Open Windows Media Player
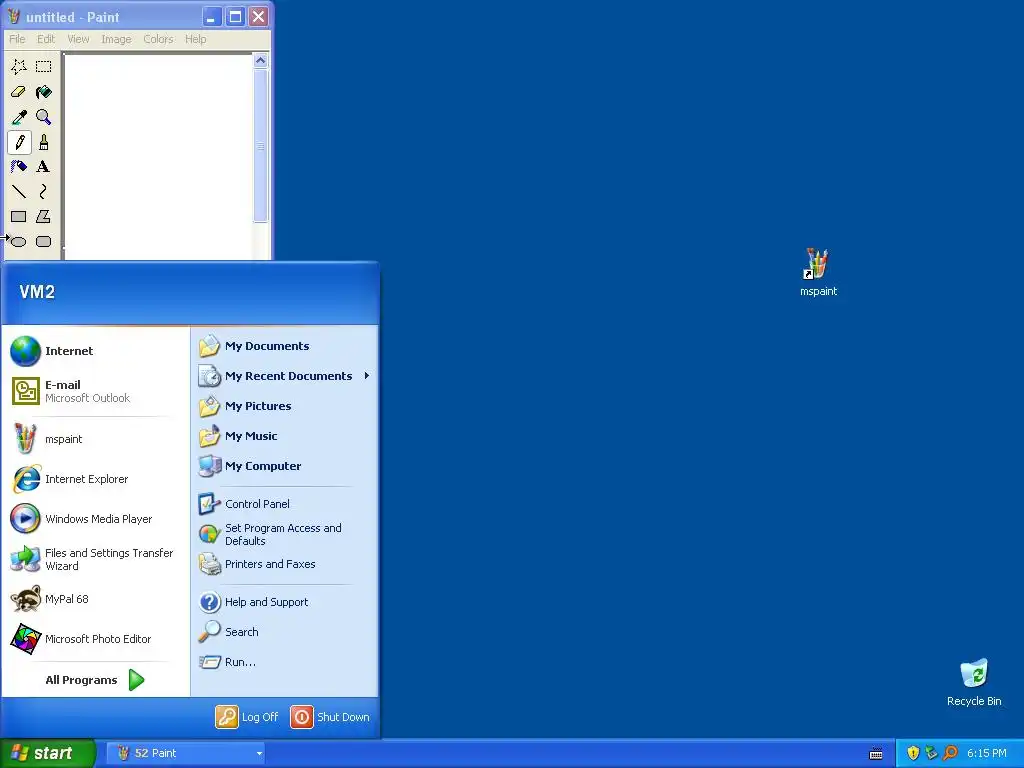This screenshot has width=1024, height=768. 95,519
